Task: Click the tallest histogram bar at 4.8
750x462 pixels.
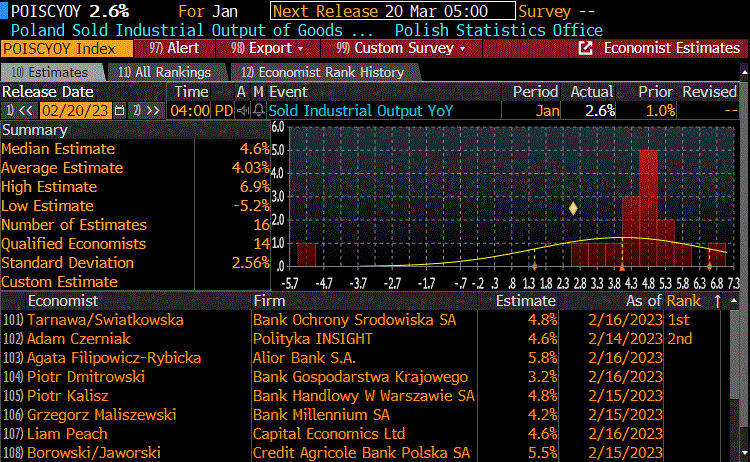Action: coord(648,208)
